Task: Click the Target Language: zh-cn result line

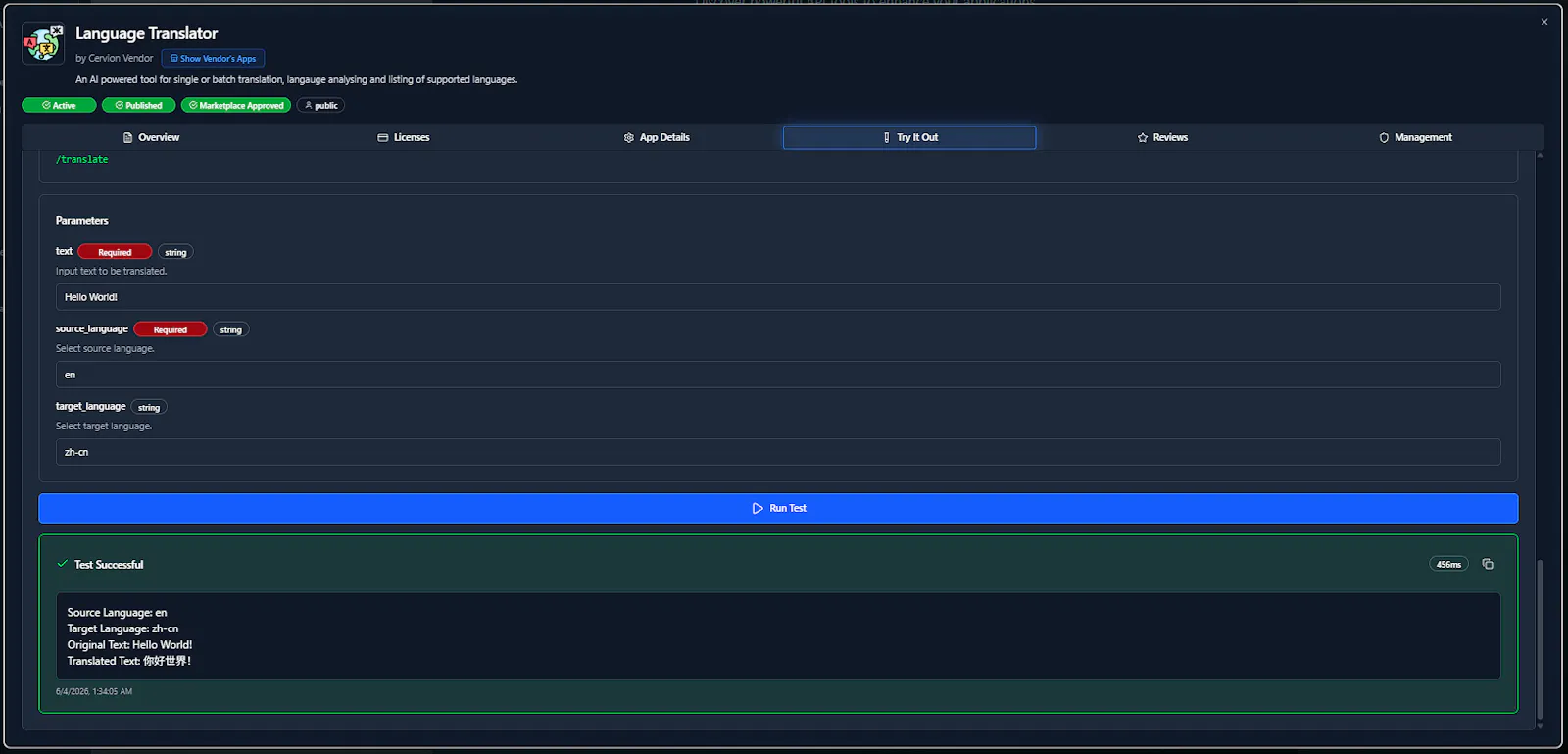Action: tap(122, 628)
